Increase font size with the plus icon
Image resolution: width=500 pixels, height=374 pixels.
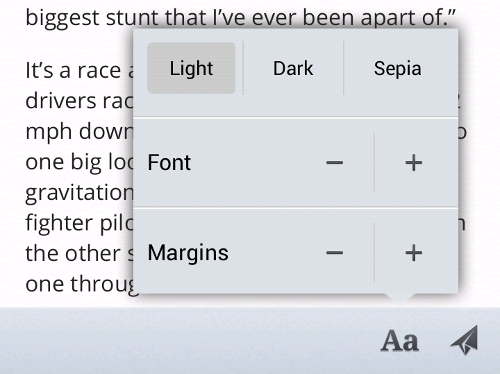coord(414,163)
